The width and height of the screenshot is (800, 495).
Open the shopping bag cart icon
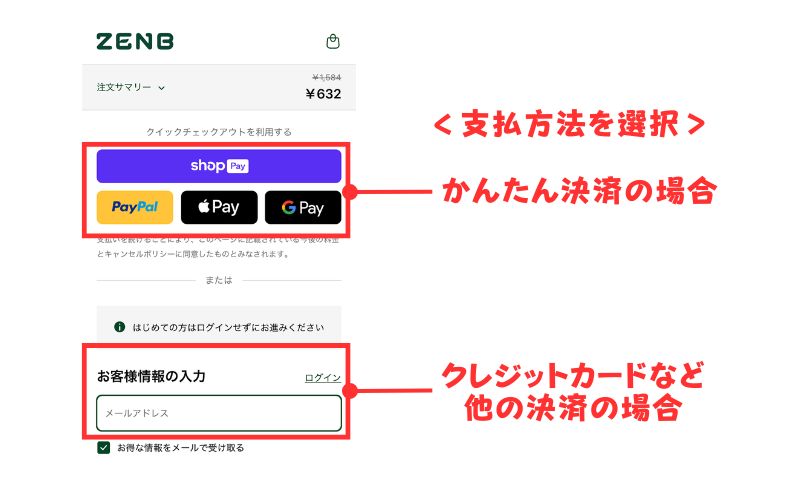[x=333, y=41]
